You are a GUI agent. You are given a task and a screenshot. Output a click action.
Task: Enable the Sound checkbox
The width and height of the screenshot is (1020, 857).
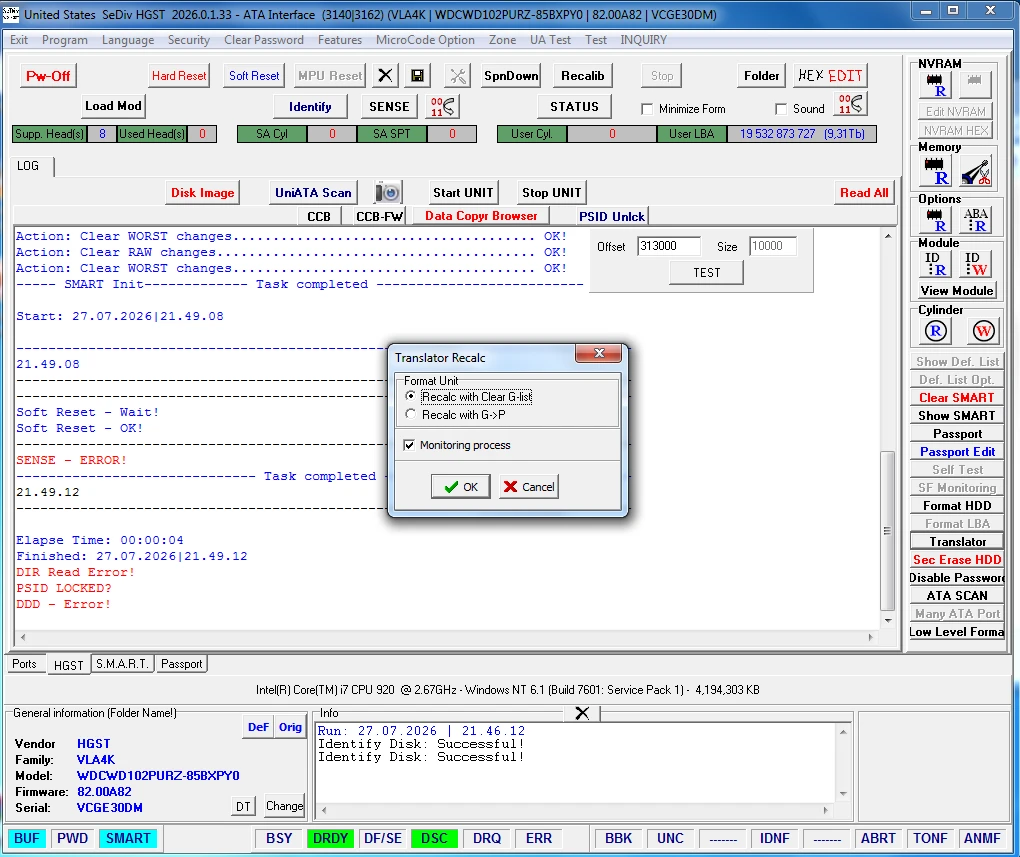pyautogui.click(x=781, y=109)
